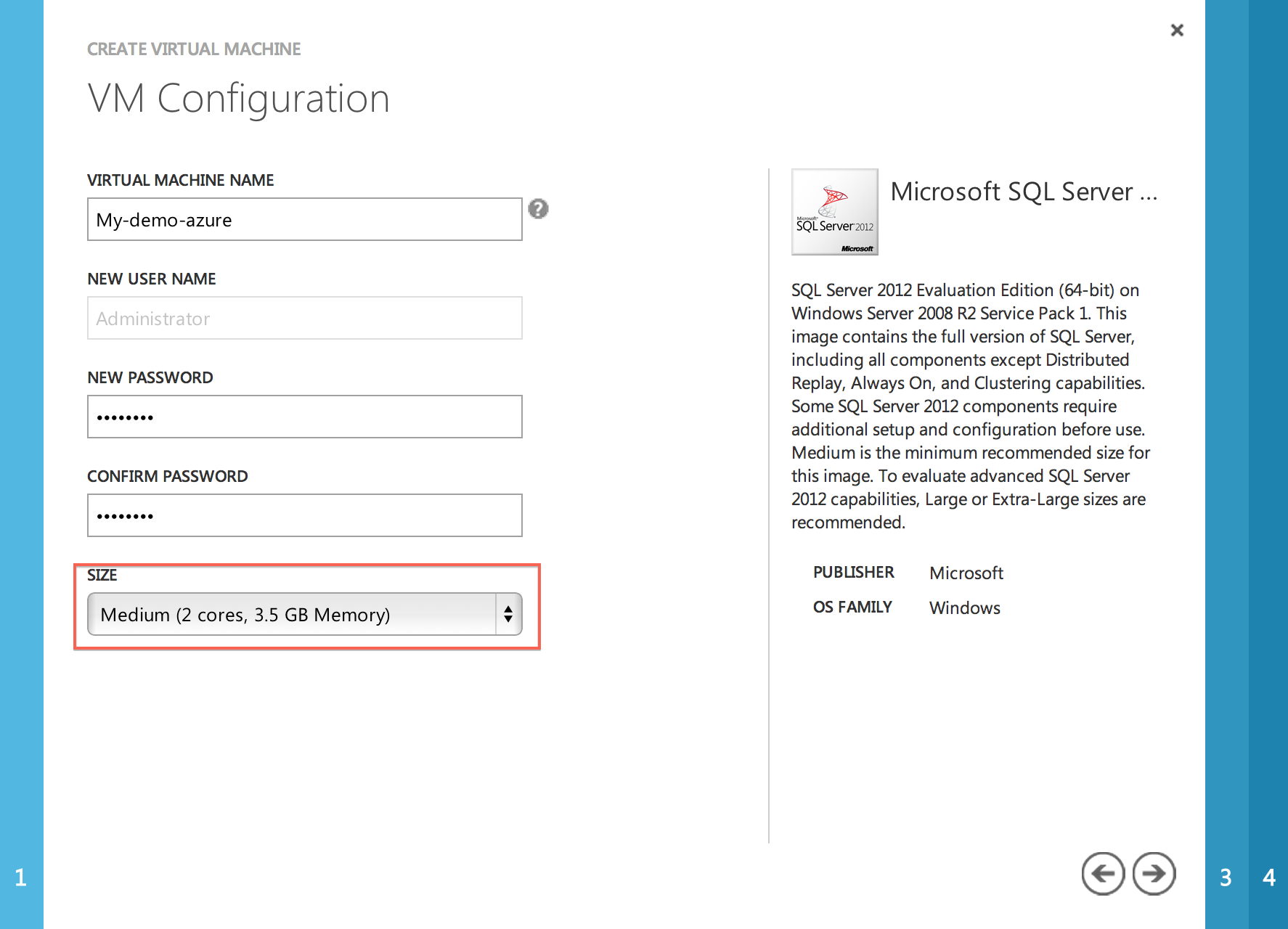The height and width of the screenshot is (929, 1288).
Task: Go to the next wizard step arrow
Action: pyautogui.click(x=1154, y=874)
